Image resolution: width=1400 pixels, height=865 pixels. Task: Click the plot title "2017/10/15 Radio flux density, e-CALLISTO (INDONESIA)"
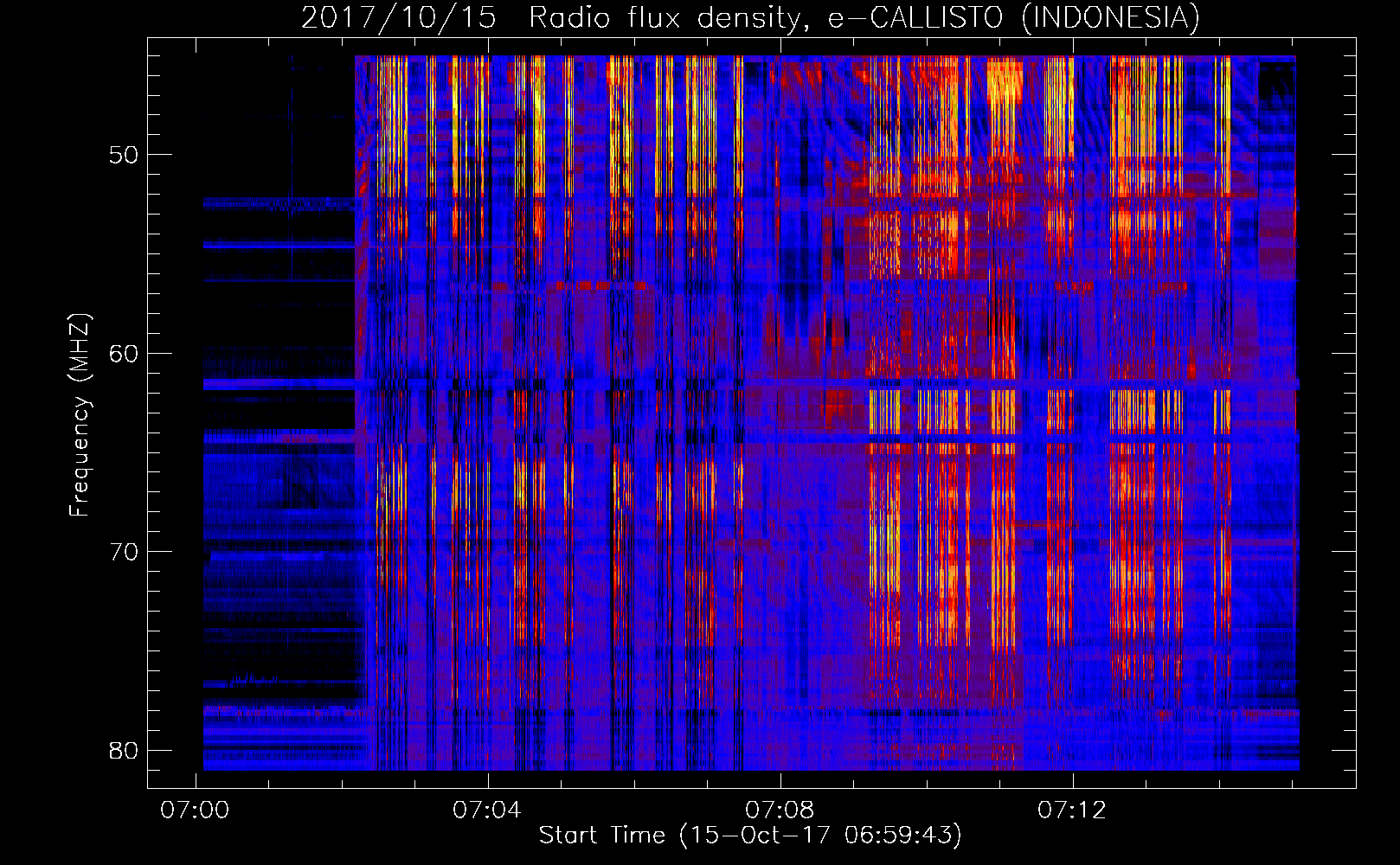pyautogui.click(x=750, y=17)
